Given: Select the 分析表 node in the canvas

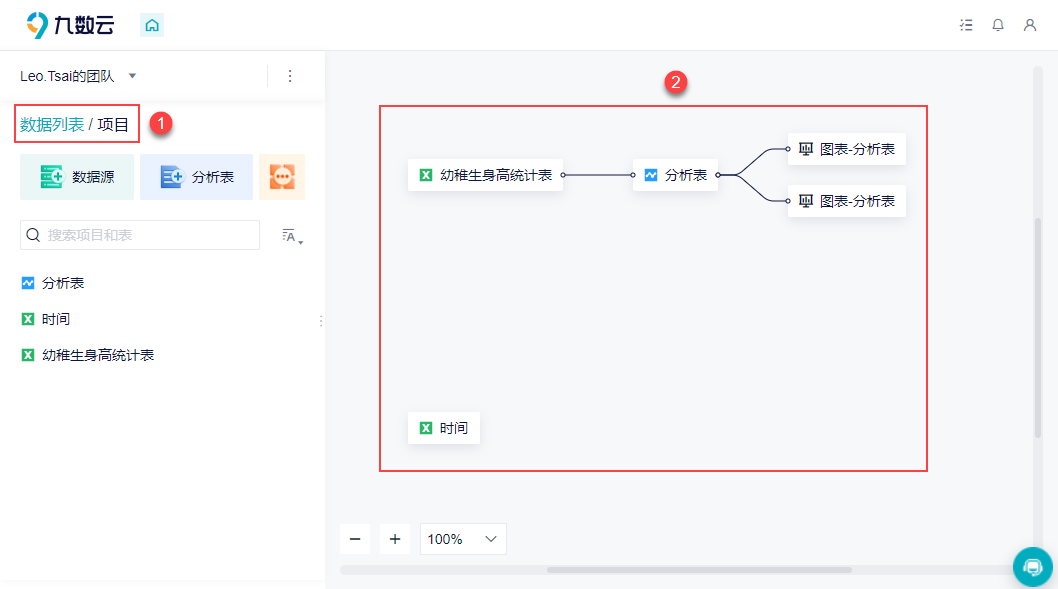Looking at the screenshot, I should click(x=675, y=175).
